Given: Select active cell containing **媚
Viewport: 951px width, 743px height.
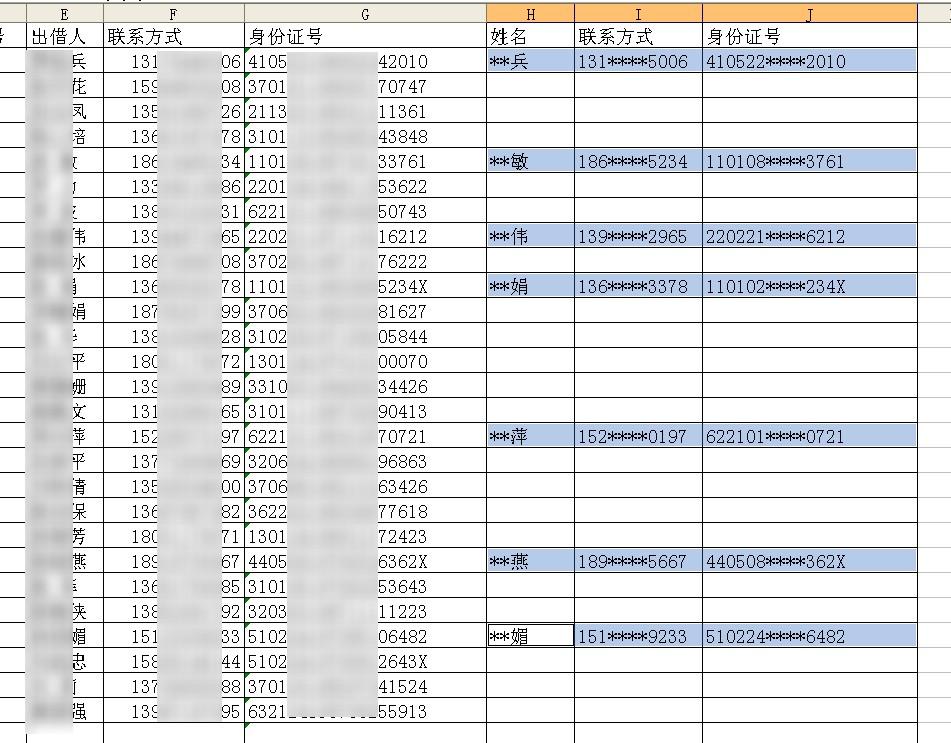Looking at the screenshot, I should point(530,636).
